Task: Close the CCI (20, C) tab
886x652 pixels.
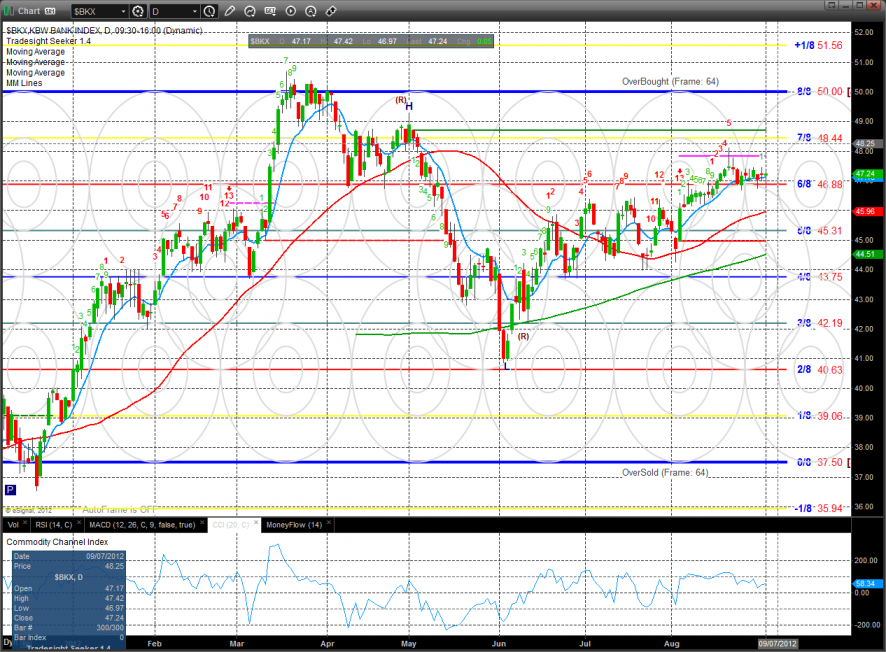Action: coord(256,523)
